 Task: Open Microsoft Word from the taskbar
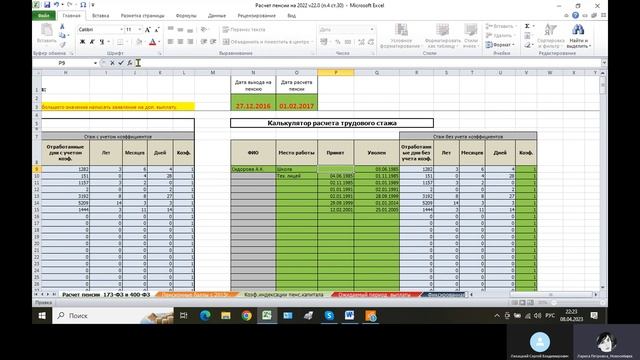coord(349,316)
